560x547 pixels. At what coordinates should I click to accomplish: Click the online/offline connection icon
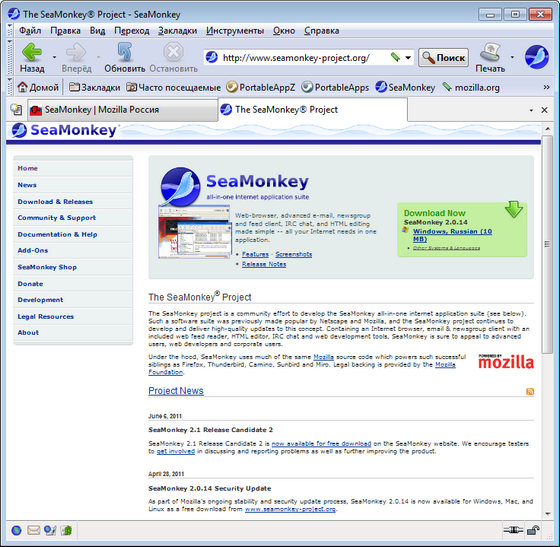click(x=513, y=530)
